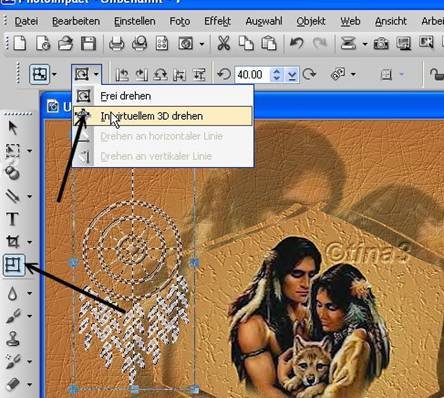This screenshot has height=398, width=444.
Task: Select the Eraser tool in toolbox
Action: coord(13,384)
